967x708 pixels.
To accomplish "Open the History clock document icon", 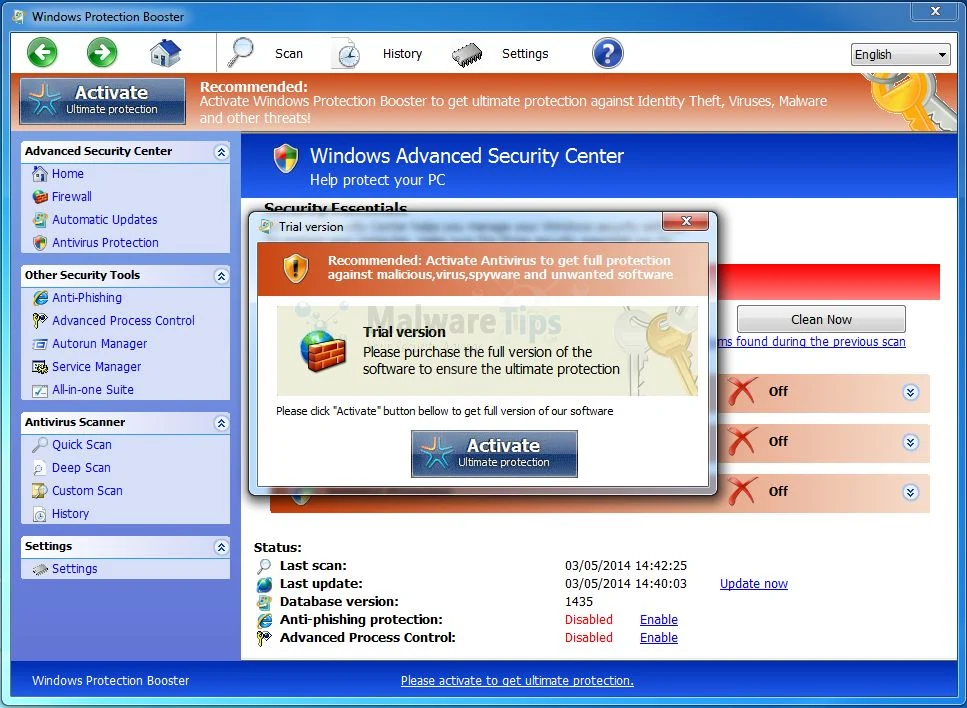I will pyautogui.click(x=346, y=53).
